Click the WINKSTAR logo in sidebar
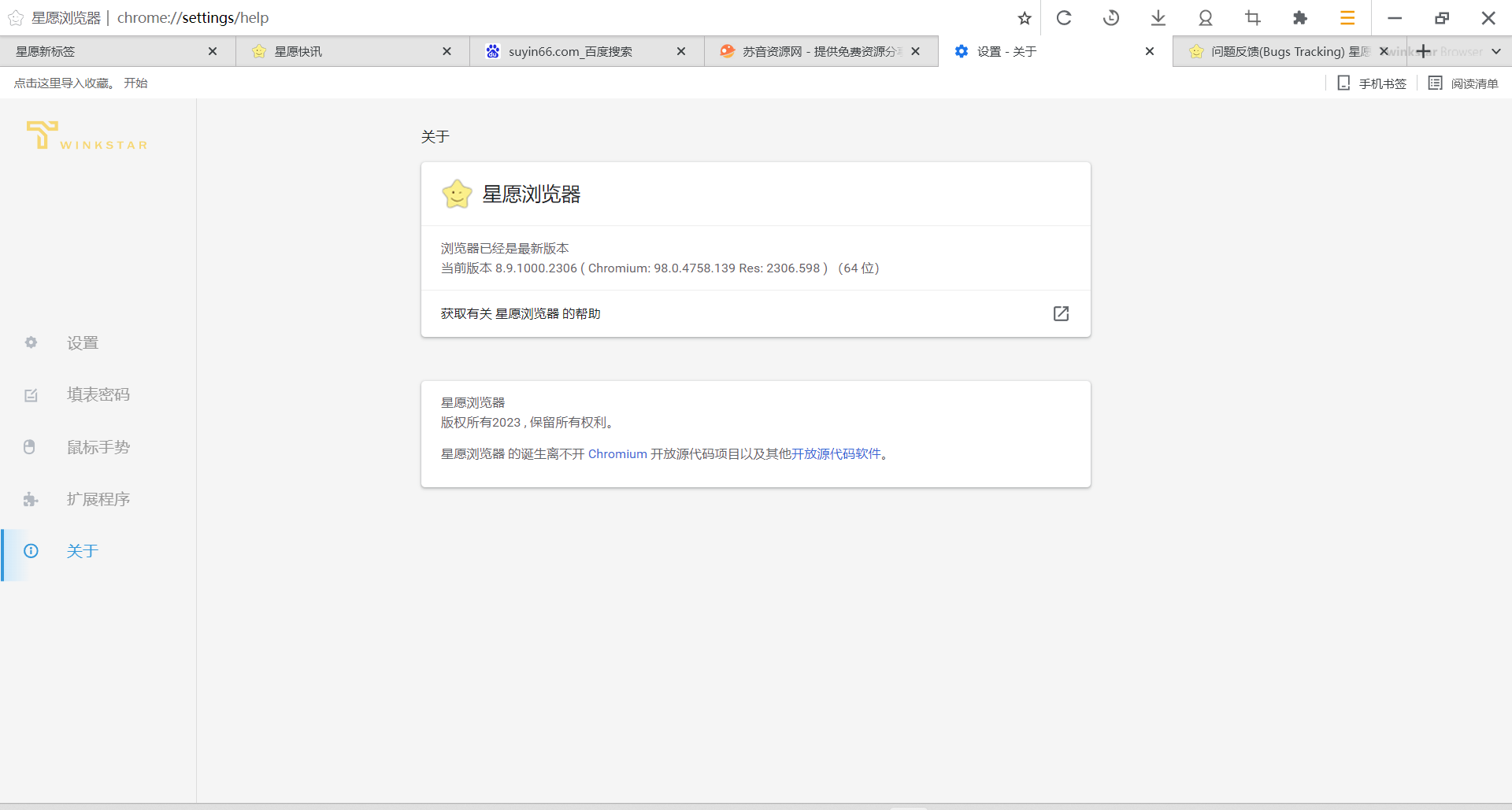Image resolution: width=1512 pixels, height=810 pixels. (x=86, y=135)
